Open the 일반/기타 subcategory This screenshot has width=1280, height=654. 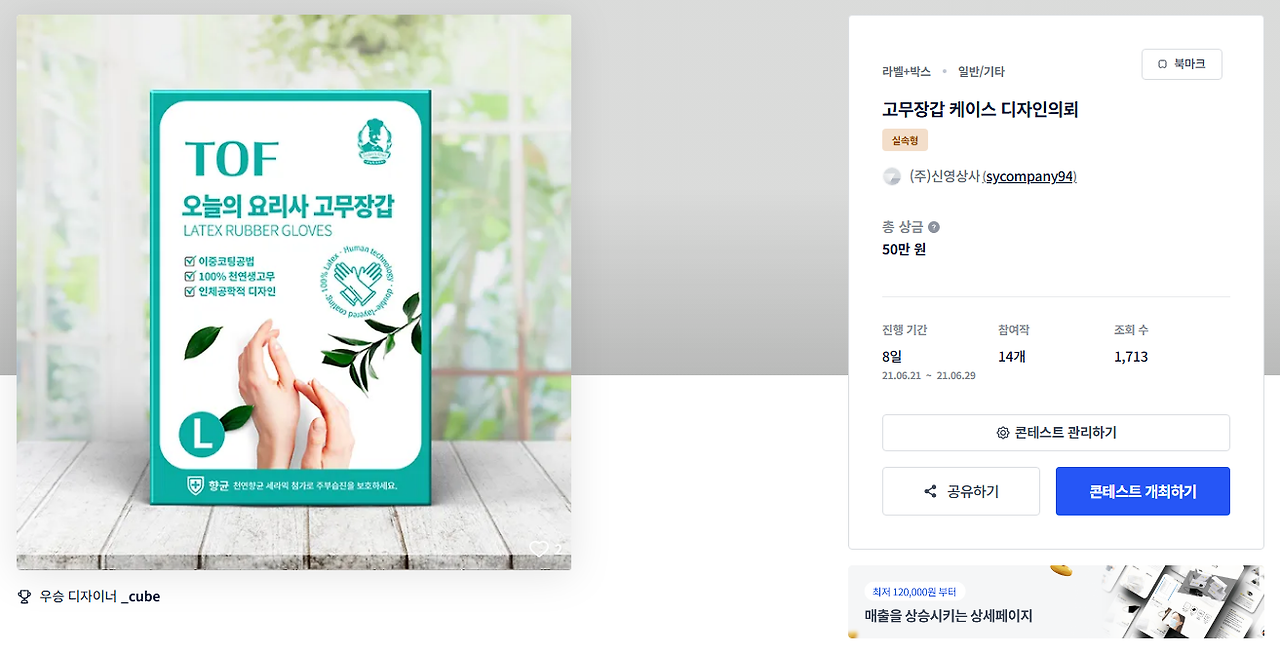[981, 71]
